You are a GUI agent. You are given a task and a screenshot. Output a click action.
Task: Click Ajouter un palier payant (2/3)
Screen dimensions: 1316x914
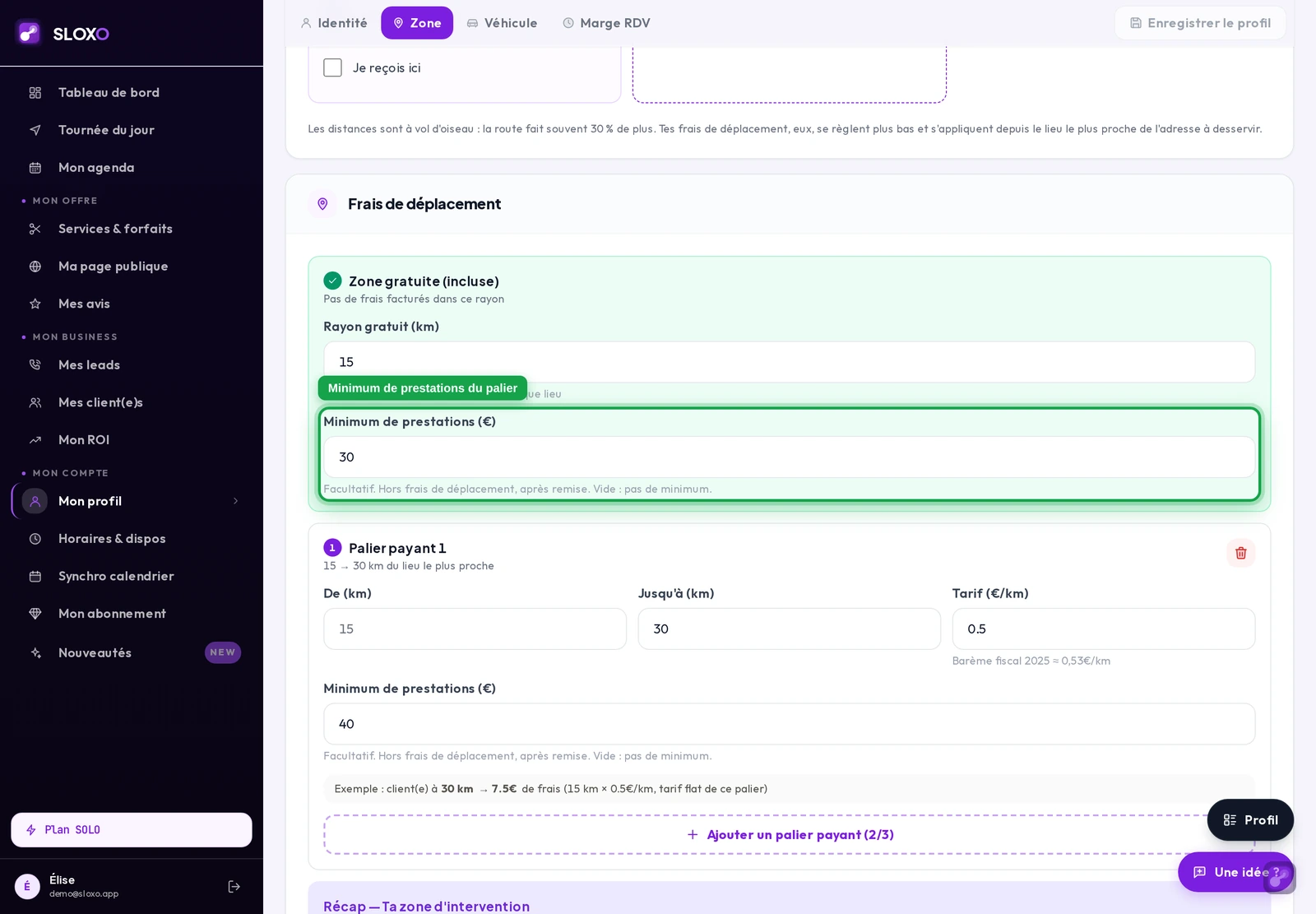(x=789, y=835)
